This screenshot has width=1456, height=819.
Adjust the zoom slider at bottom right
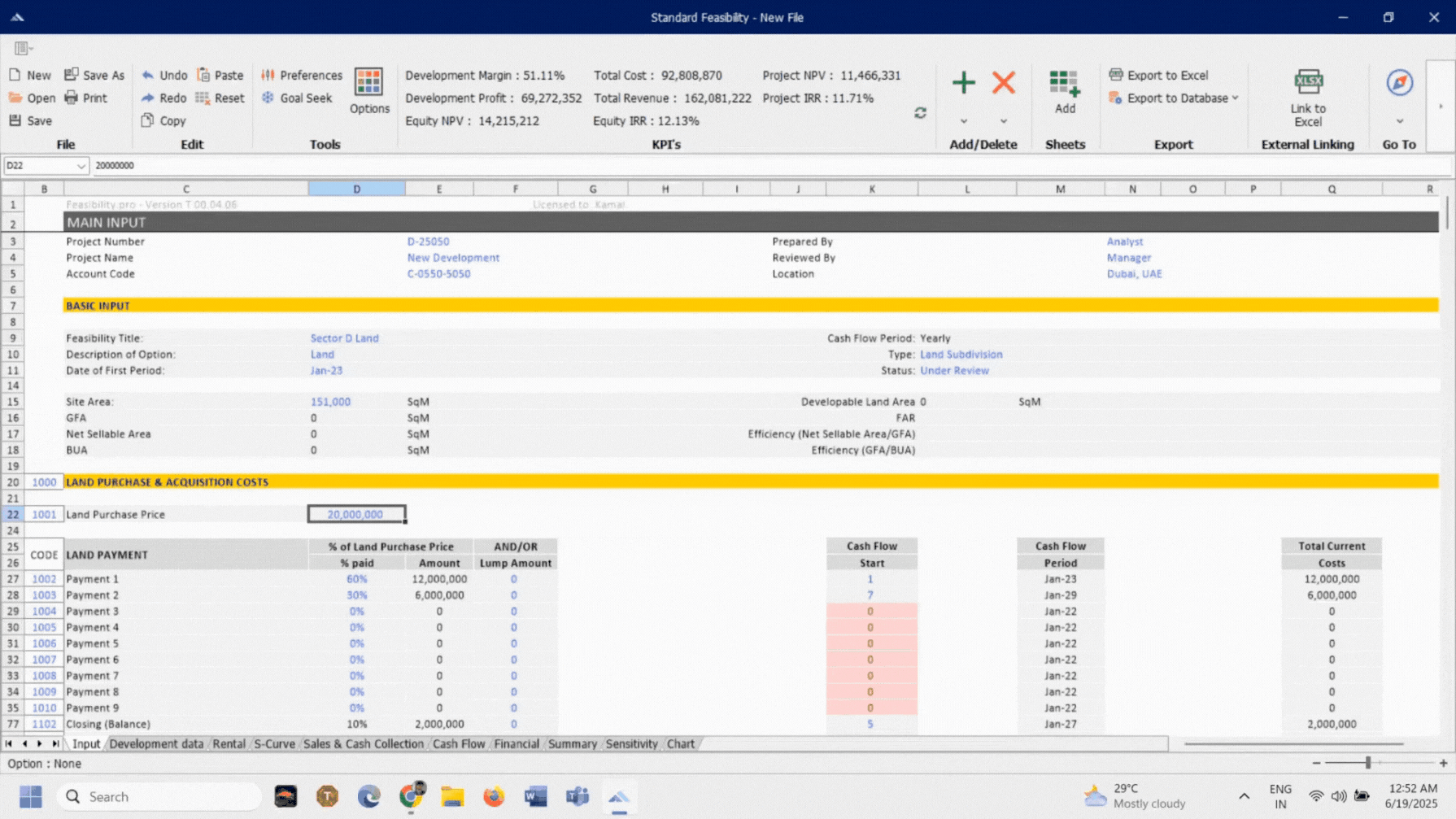[1368, 763]
